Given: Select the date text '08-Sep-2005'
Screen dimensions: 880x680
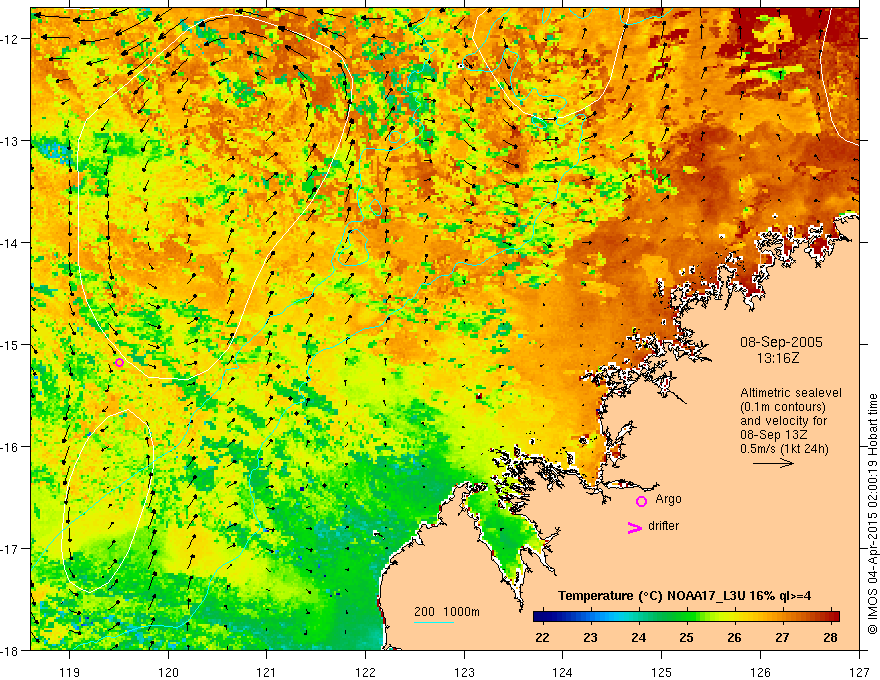Looking at the screenshot, I should click(781, 342).
